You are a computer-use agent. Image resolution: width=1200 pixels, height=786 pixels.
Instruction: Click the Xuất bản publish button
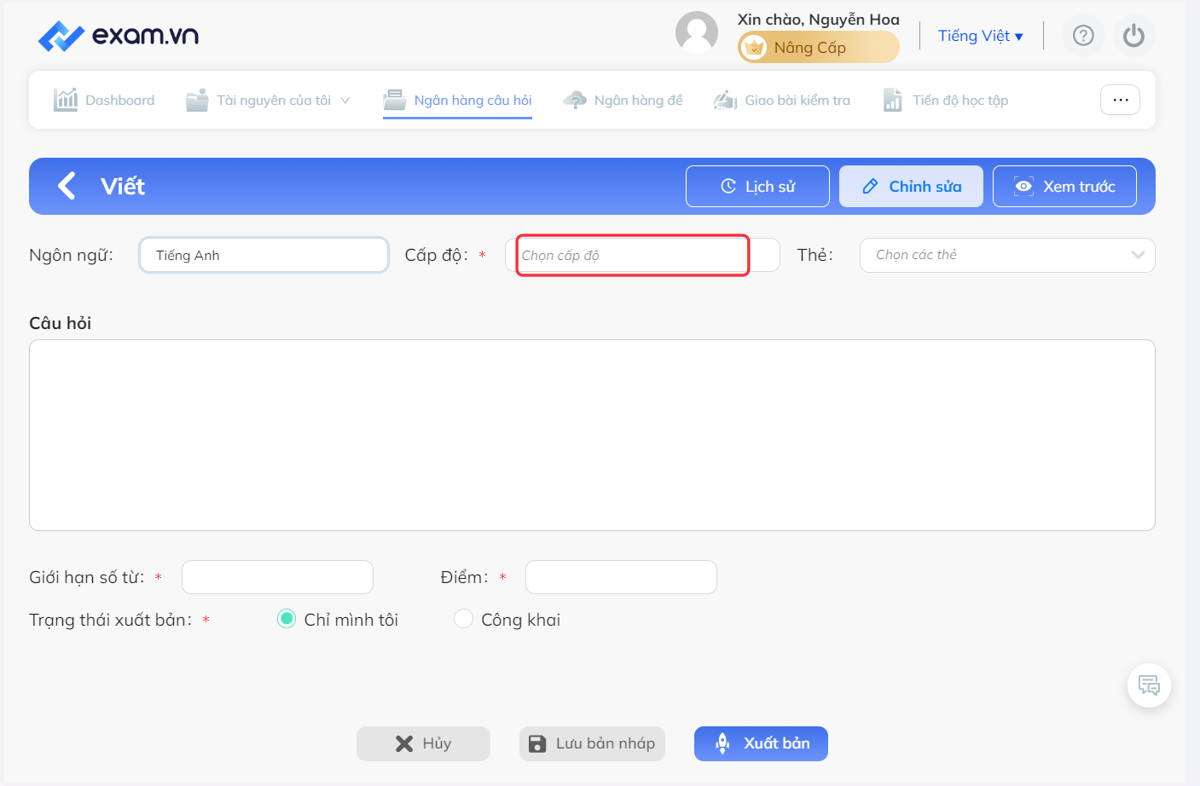pyautogui.click(x=761, y=744)
